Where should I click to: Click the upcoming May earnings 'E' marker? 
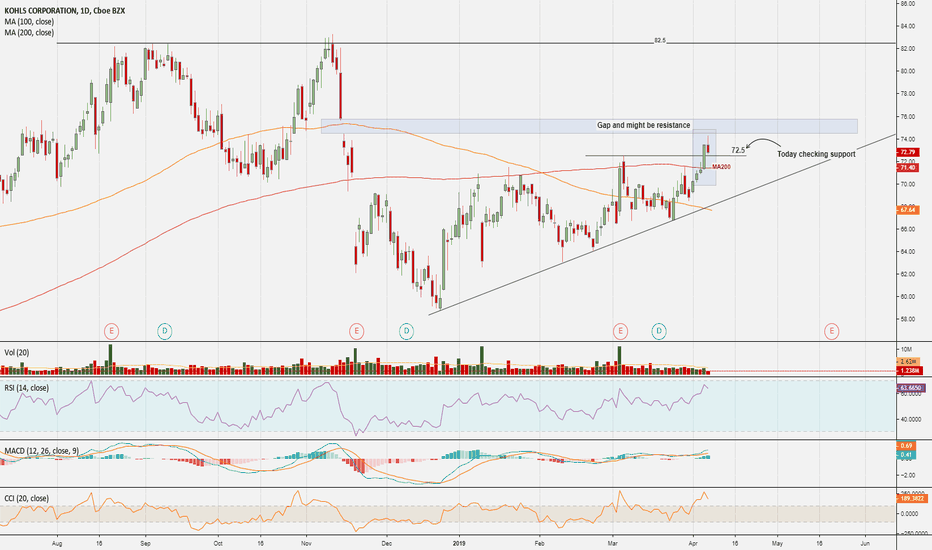click(x=832, y=331)
